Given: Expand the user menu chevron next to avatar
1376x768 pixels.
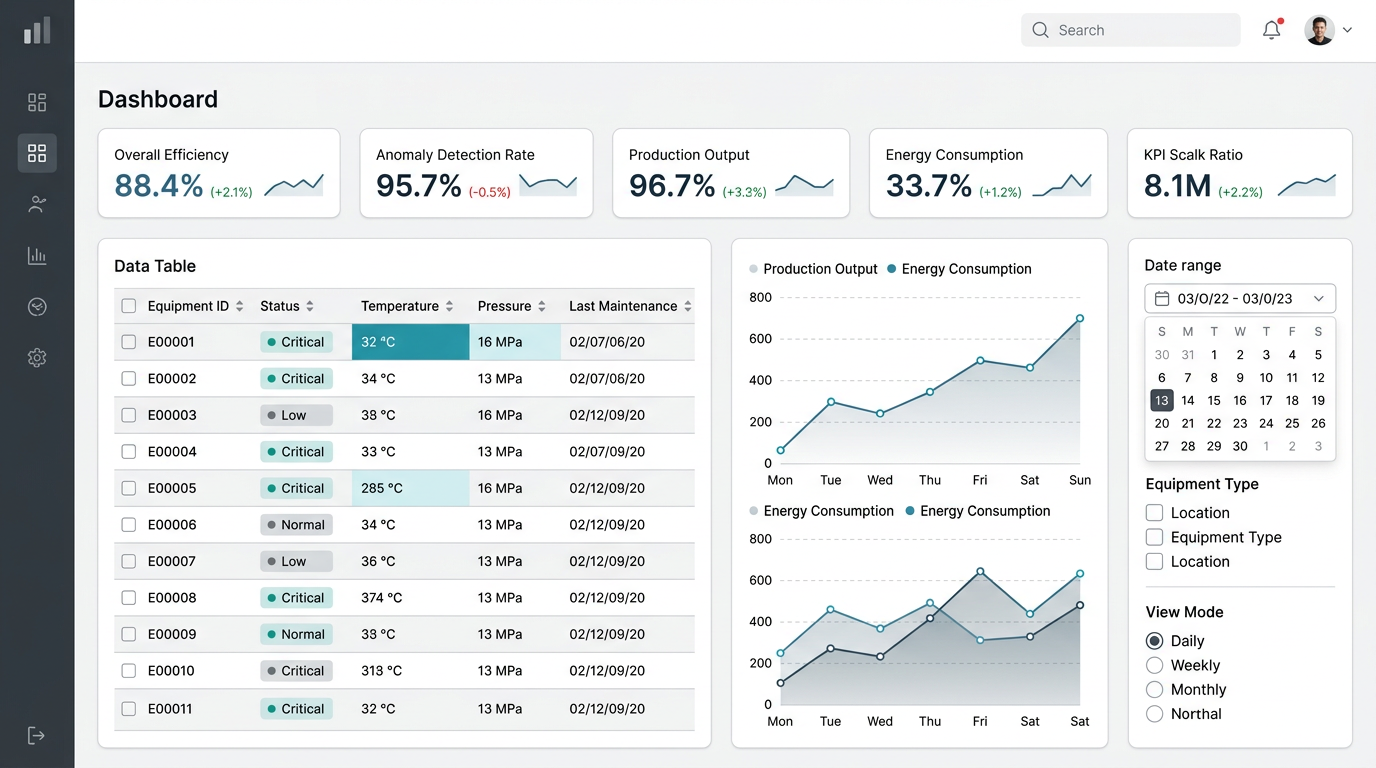Looking at the screenshot, I should (x=1347, y=30).
